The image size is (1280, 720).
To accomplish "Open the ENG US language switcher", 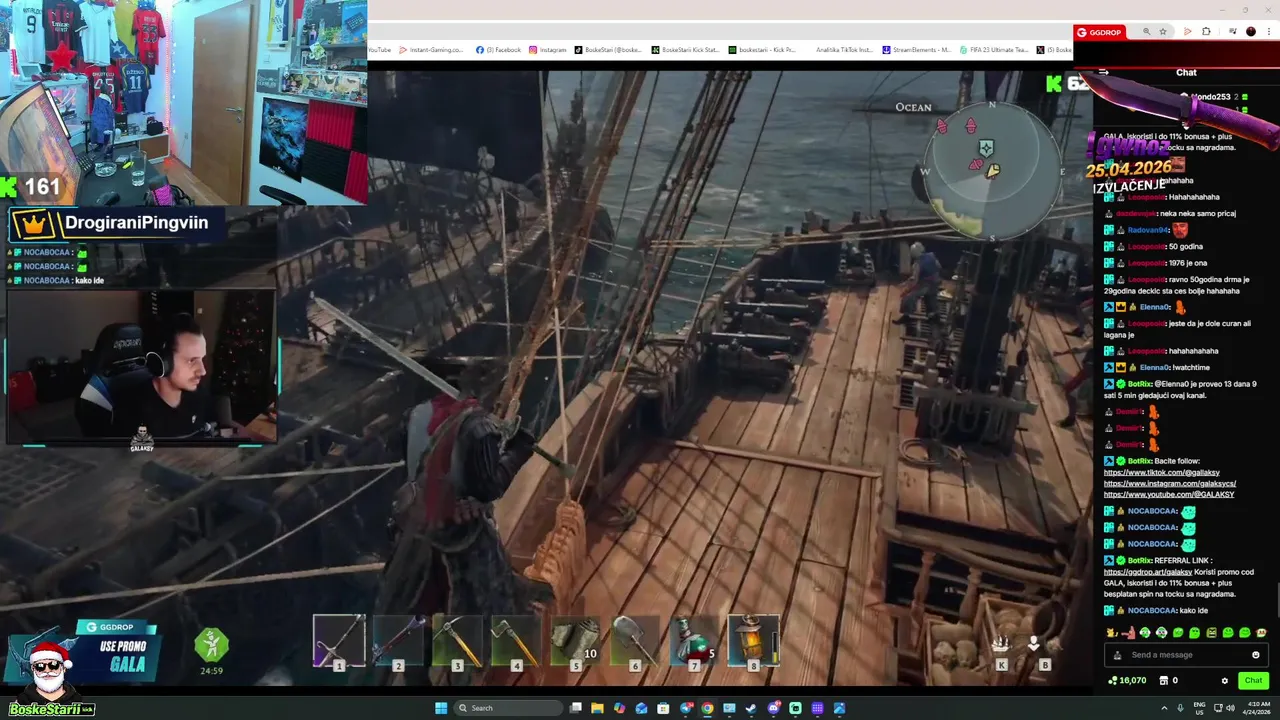I will [1199, 708].
